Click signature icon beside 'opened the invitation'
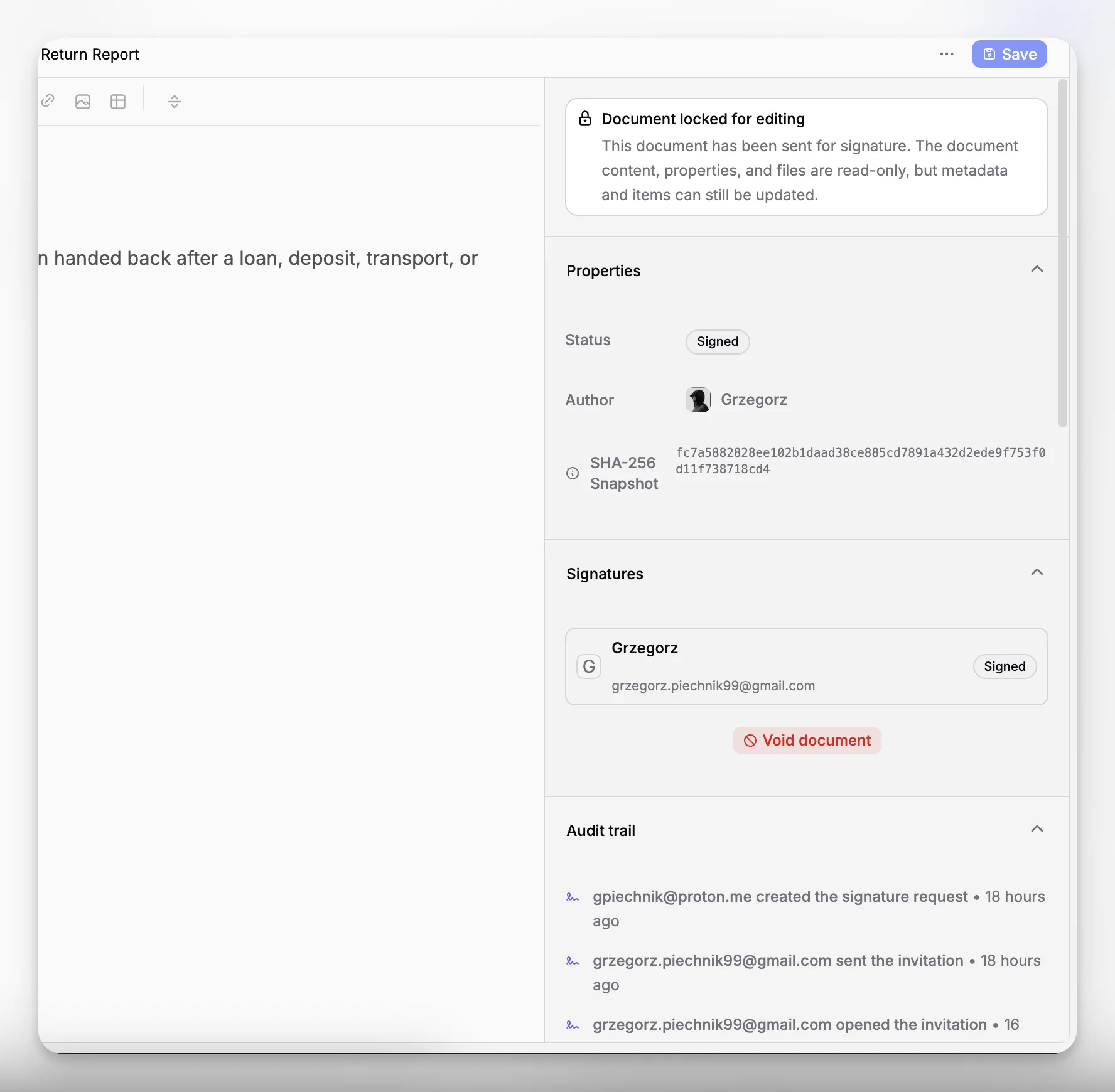 coord(573,1025)
